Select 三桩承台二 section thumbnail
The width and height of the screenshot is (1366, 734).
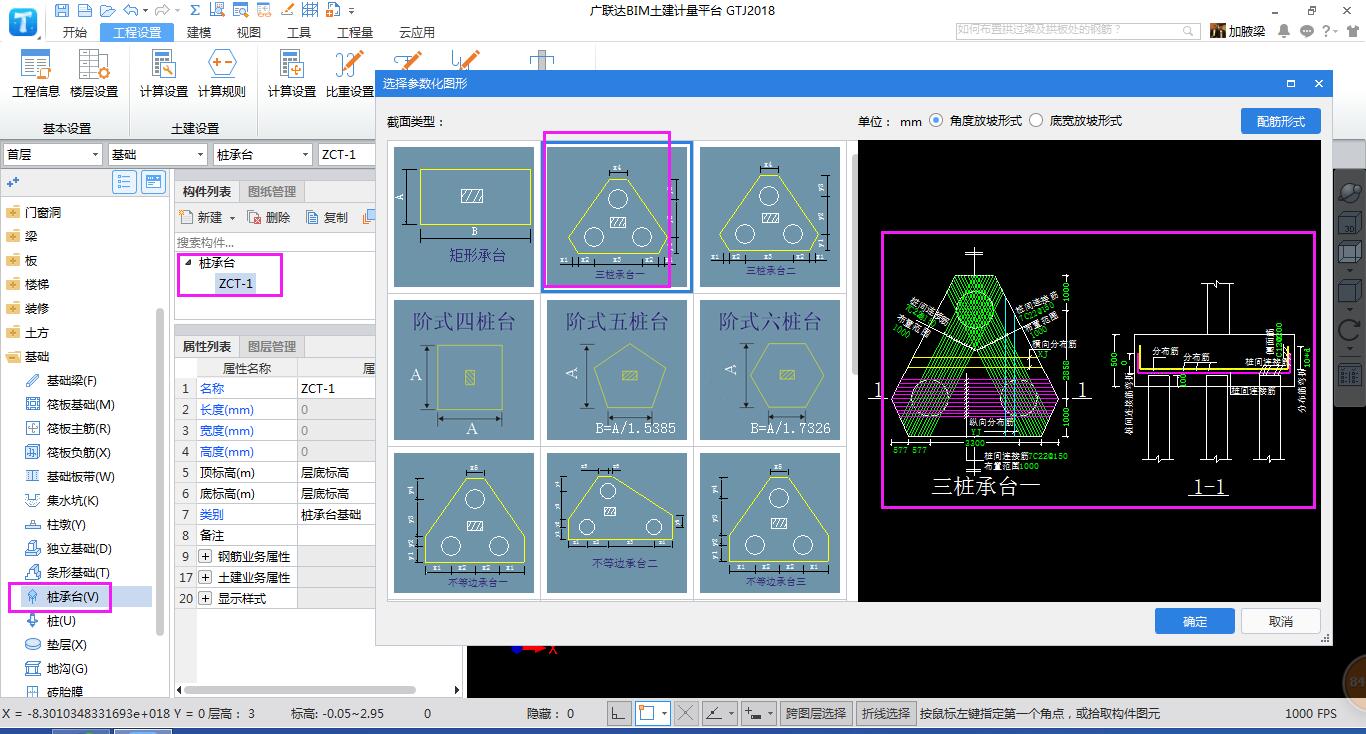tap(770, 217)
